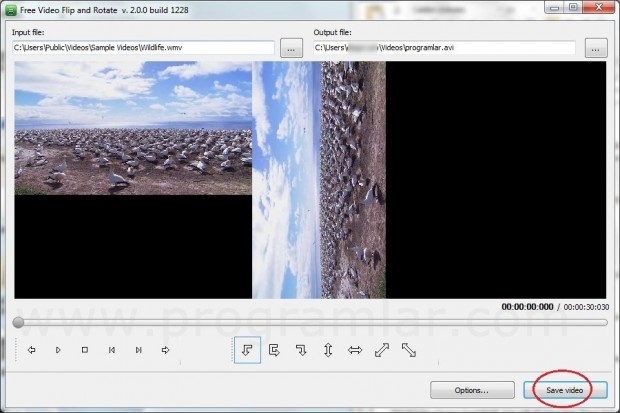
Task: Flip video vertically icon
Action: click(328, 350)
